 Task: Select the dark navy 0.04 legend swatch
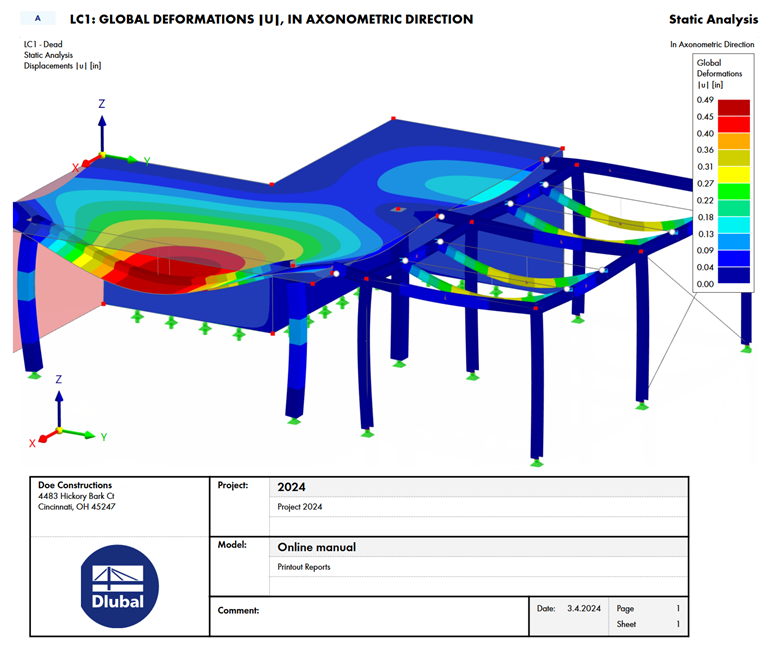733,275
